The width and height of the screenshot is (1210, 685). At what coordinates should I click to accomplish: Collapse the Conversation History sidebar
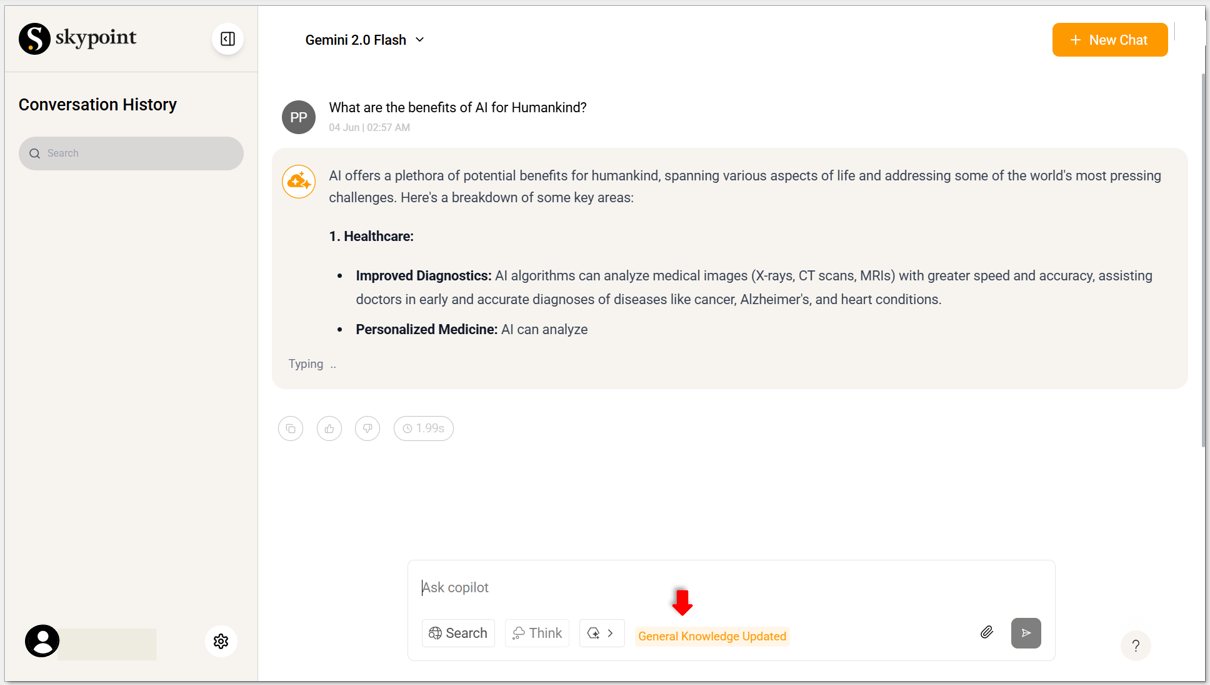(228, 39)
